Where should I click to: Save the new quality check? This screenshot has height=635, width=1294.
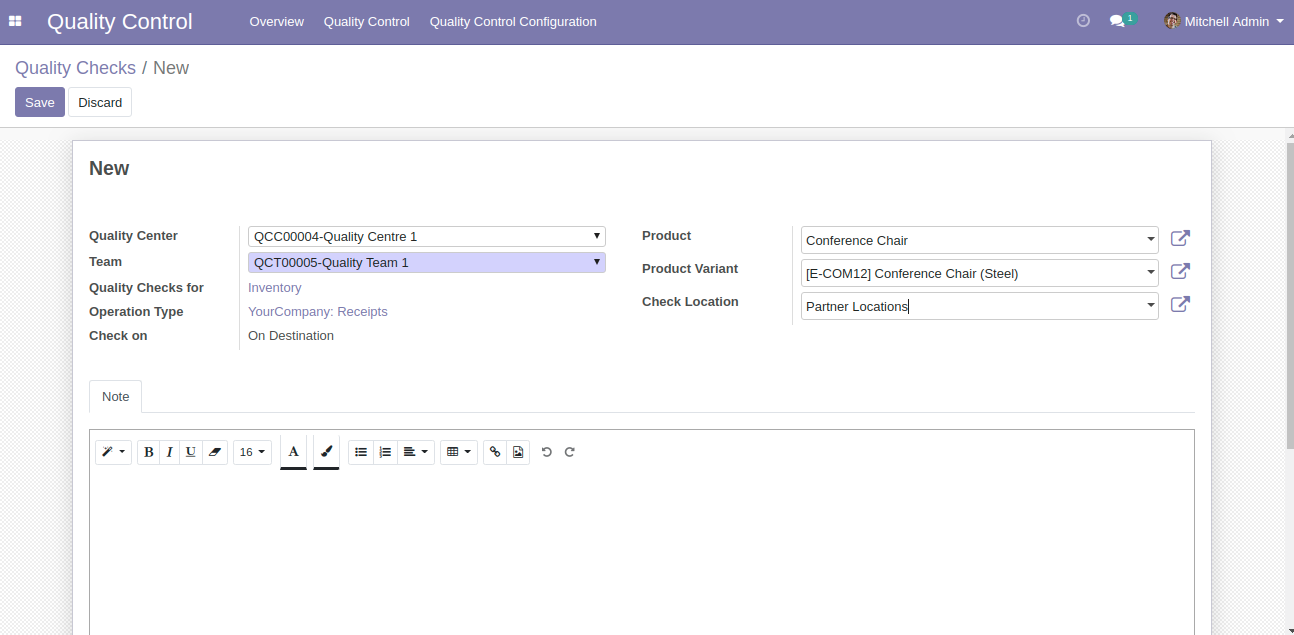click(40, 102)
